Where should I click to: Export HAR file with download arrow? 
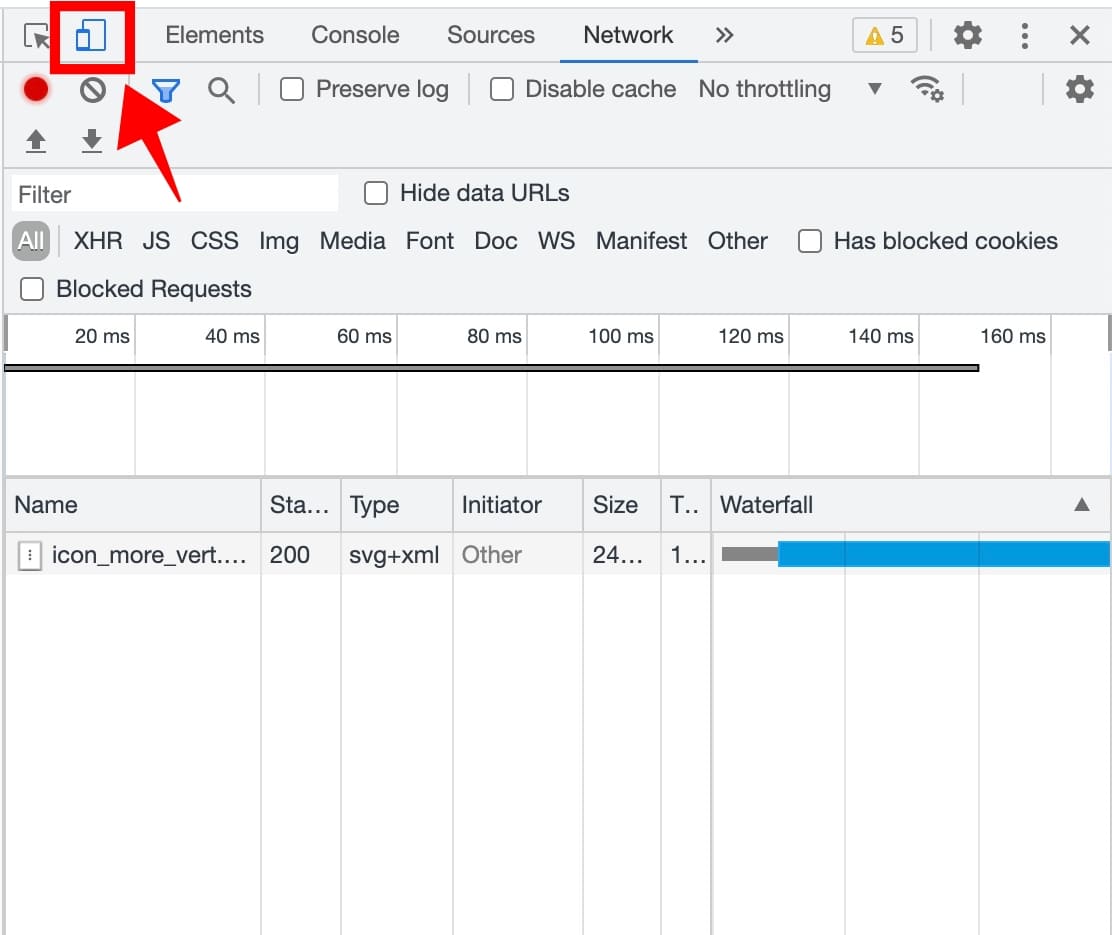(92, 141)
